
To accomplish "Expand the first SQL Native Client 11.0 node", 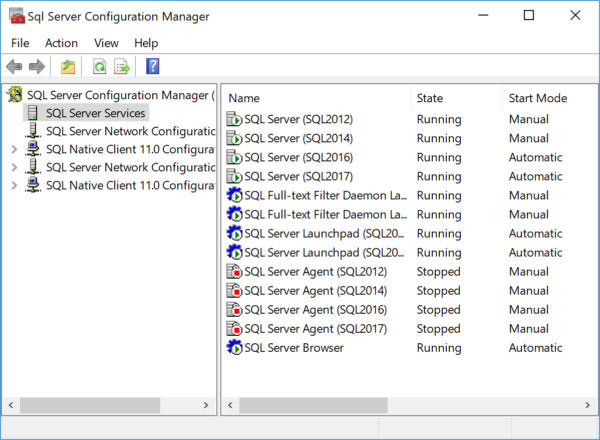I will [x=14, y=149].
